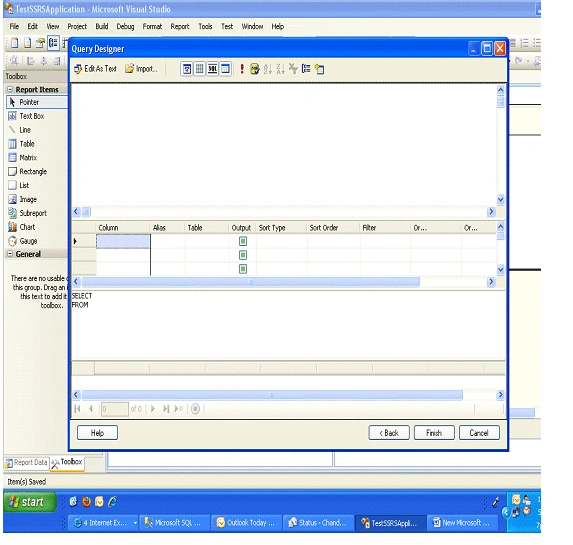Open the Debug menu

pyautogui.click(x=125, y=27)
